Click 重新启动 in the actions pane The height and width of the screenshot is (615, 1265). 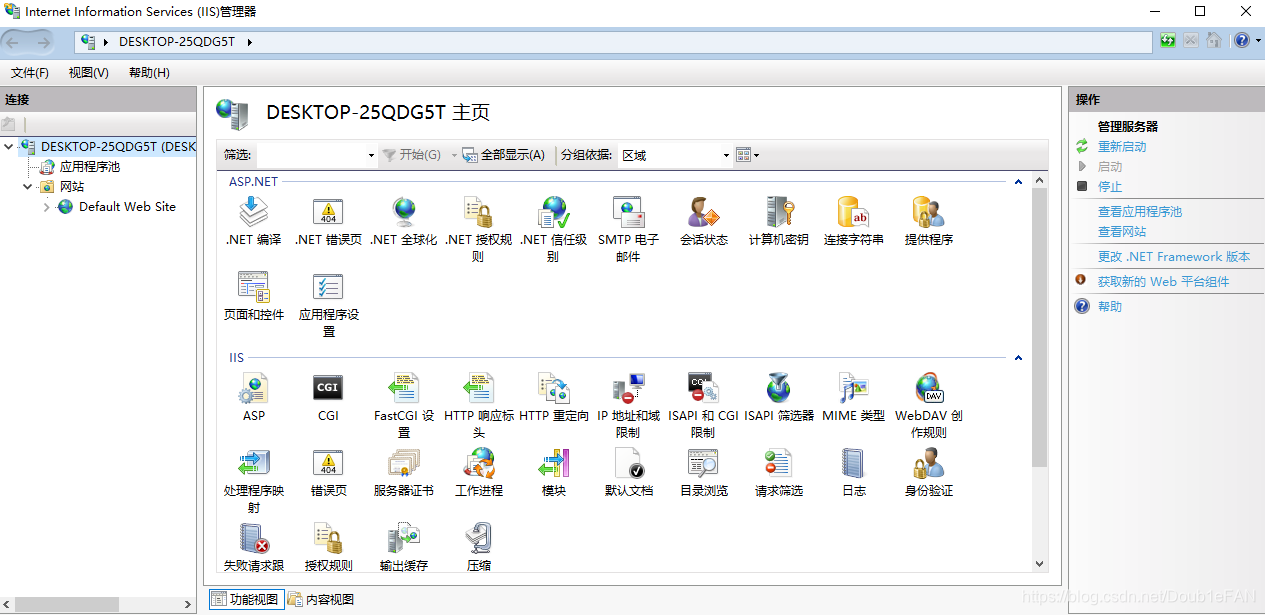(1122, 147)
